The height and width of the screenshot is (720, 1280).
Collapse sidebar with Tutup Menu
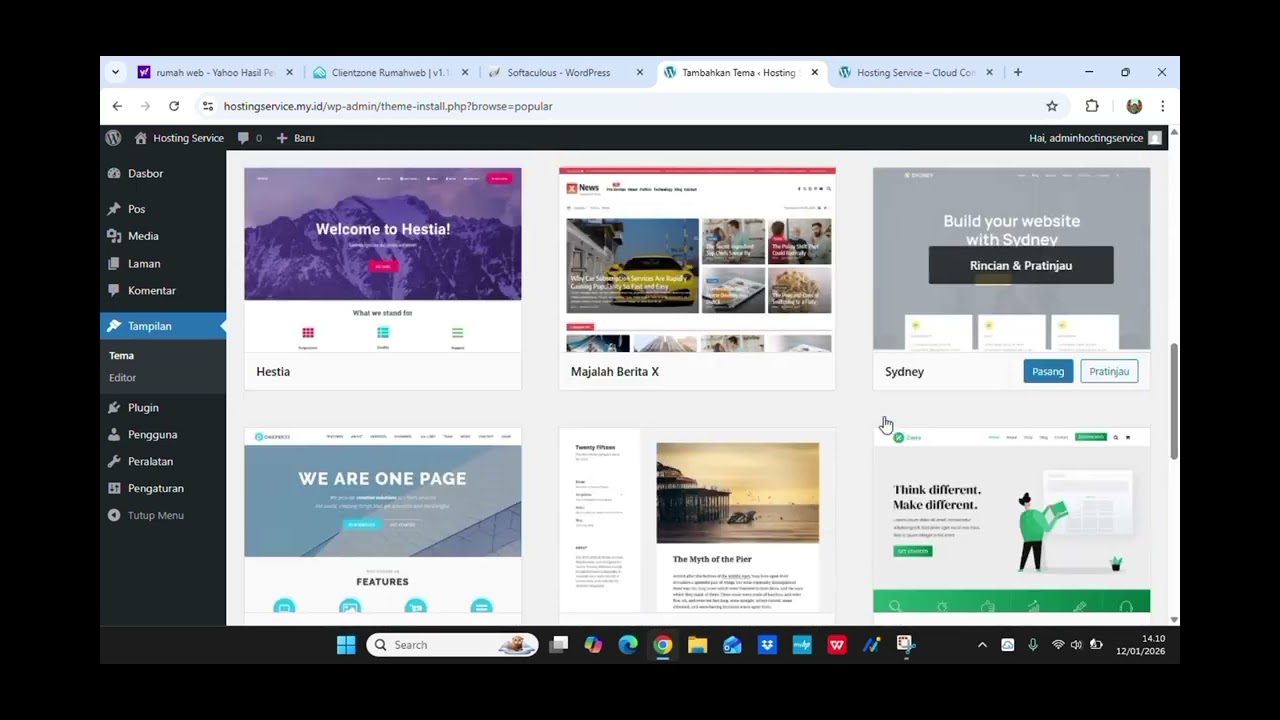click(x=155, y=515)
